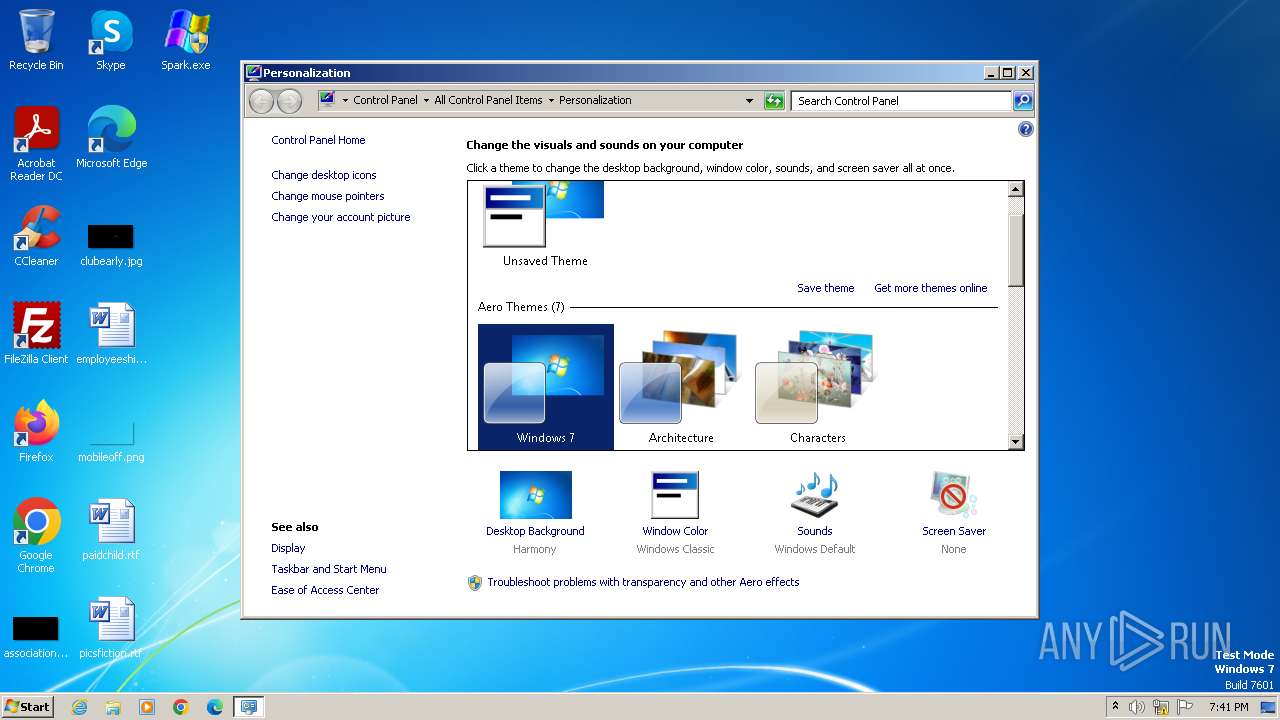Click the Start button
The height and width of the screenshot is (720, 1280).
point(28,706)
